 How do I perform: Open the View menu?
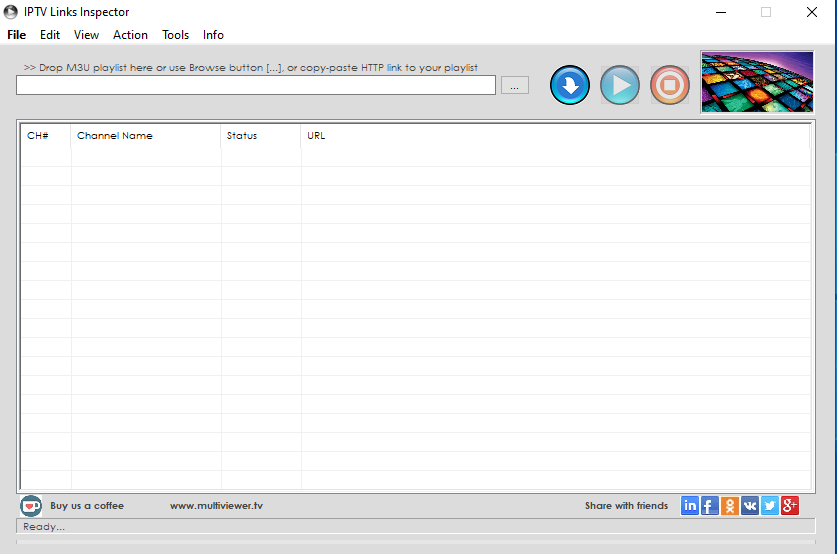(86, 35)
